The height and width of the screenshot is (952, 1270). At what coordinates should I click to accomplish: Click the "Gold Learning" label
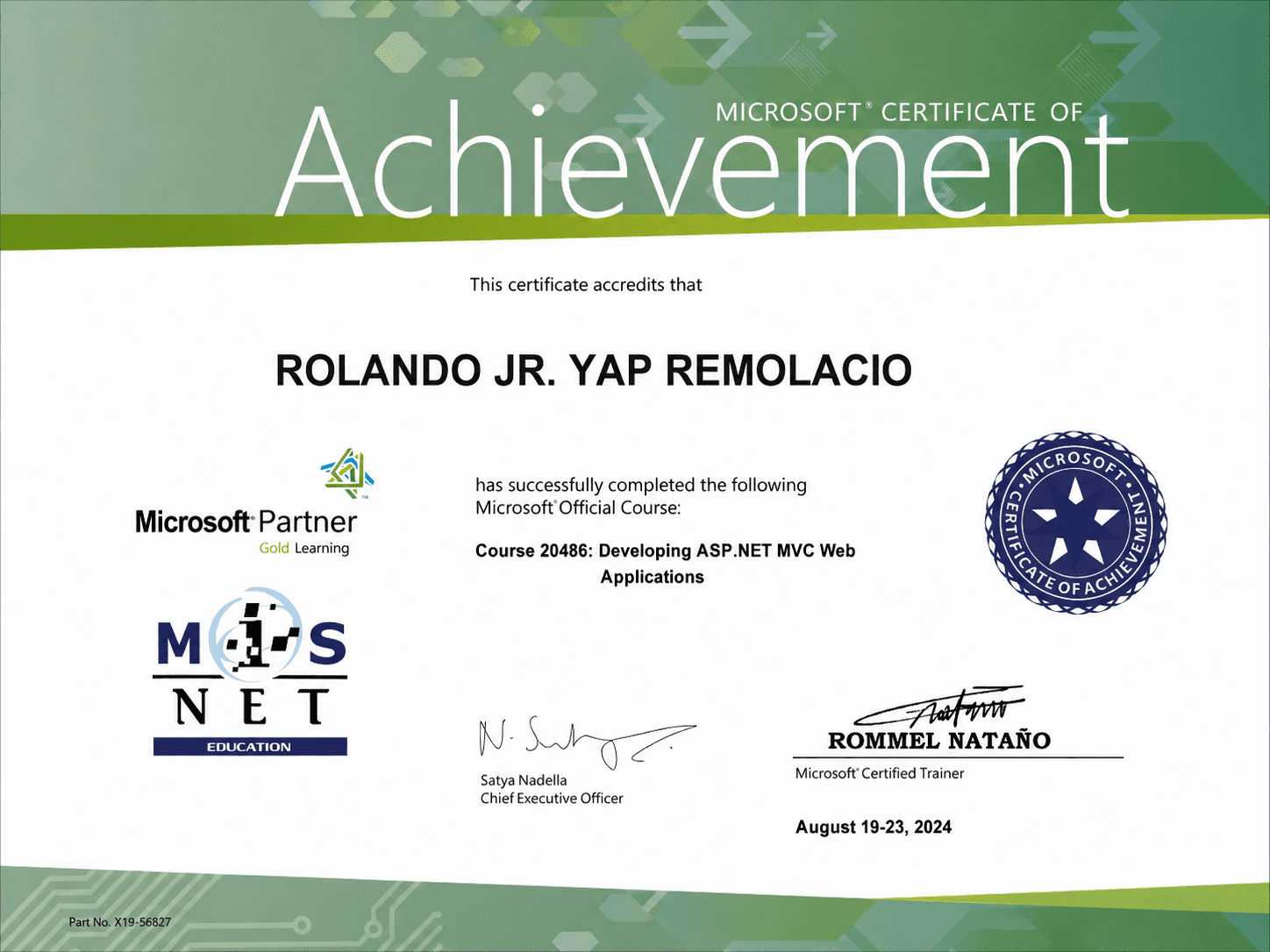pos(304,549)
